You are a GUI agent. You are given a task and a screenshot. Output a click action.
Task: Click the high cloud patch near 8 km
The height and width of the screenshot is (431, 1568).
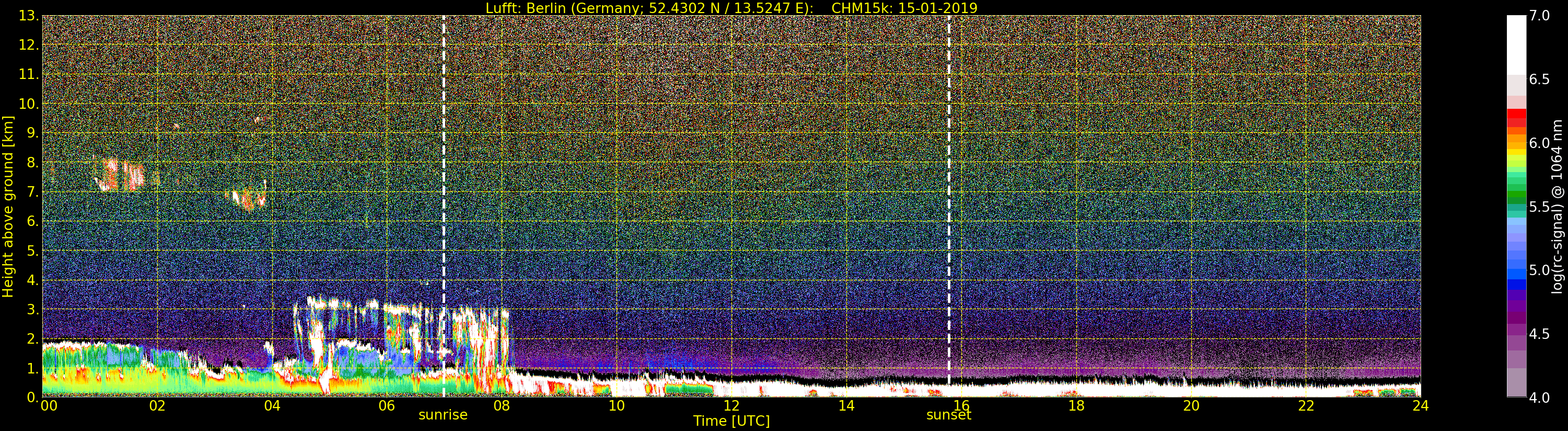(121, 175)
